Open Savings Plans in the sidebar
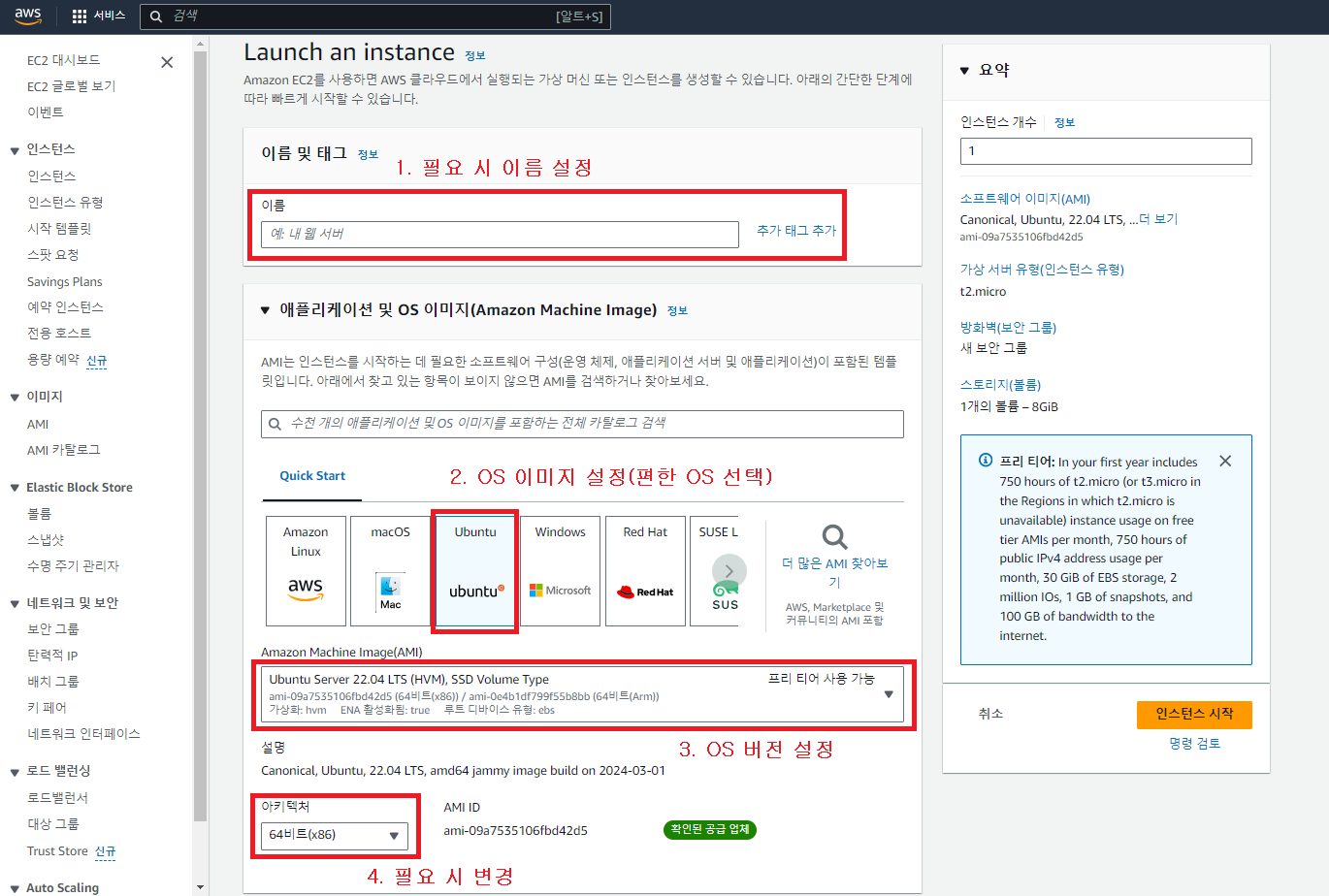1329x896 pixels. pos(64,282)
